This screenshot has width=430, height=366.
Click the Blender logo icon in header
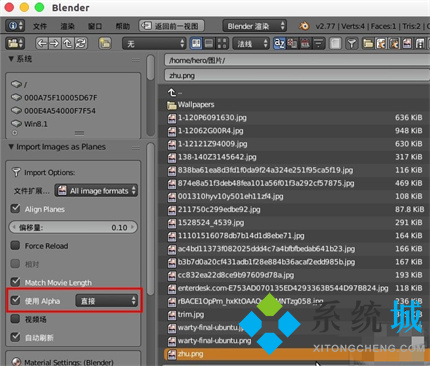pyautogui.click(x=304, y=26)
